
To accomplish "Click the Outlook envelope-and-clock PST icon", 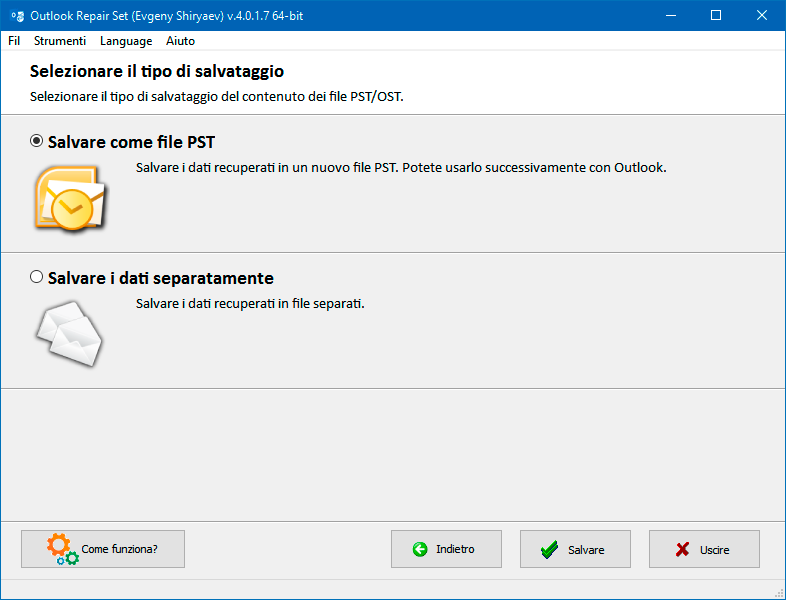I will click(70, 198).
